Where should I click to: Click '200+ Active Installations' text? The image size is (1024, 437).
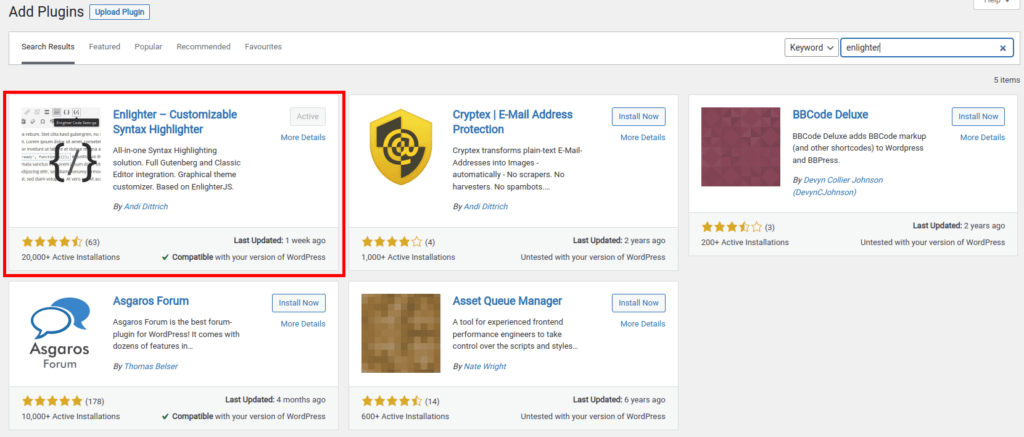[x=745, y=242]
